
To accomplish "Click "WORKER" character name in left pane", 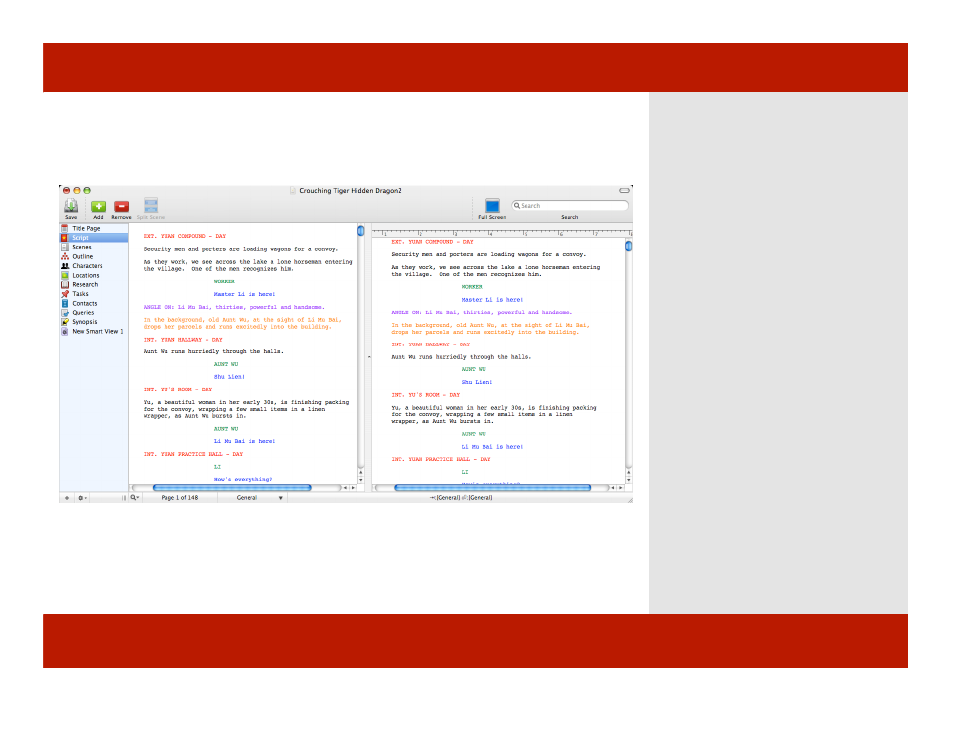I will [224, 281].
